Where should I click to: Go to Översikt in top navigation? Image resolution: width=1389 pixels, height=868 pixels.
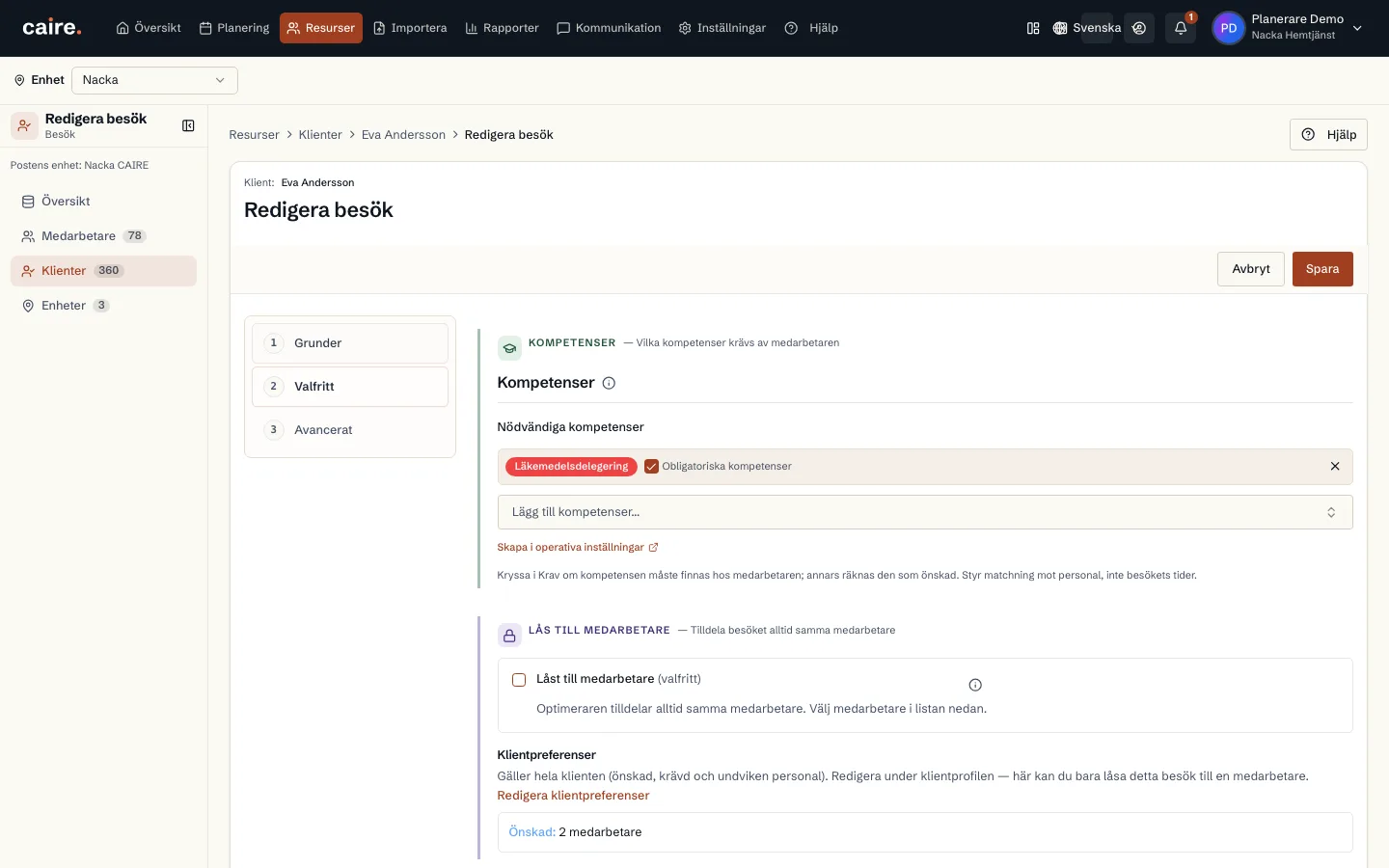pos(149,28)
